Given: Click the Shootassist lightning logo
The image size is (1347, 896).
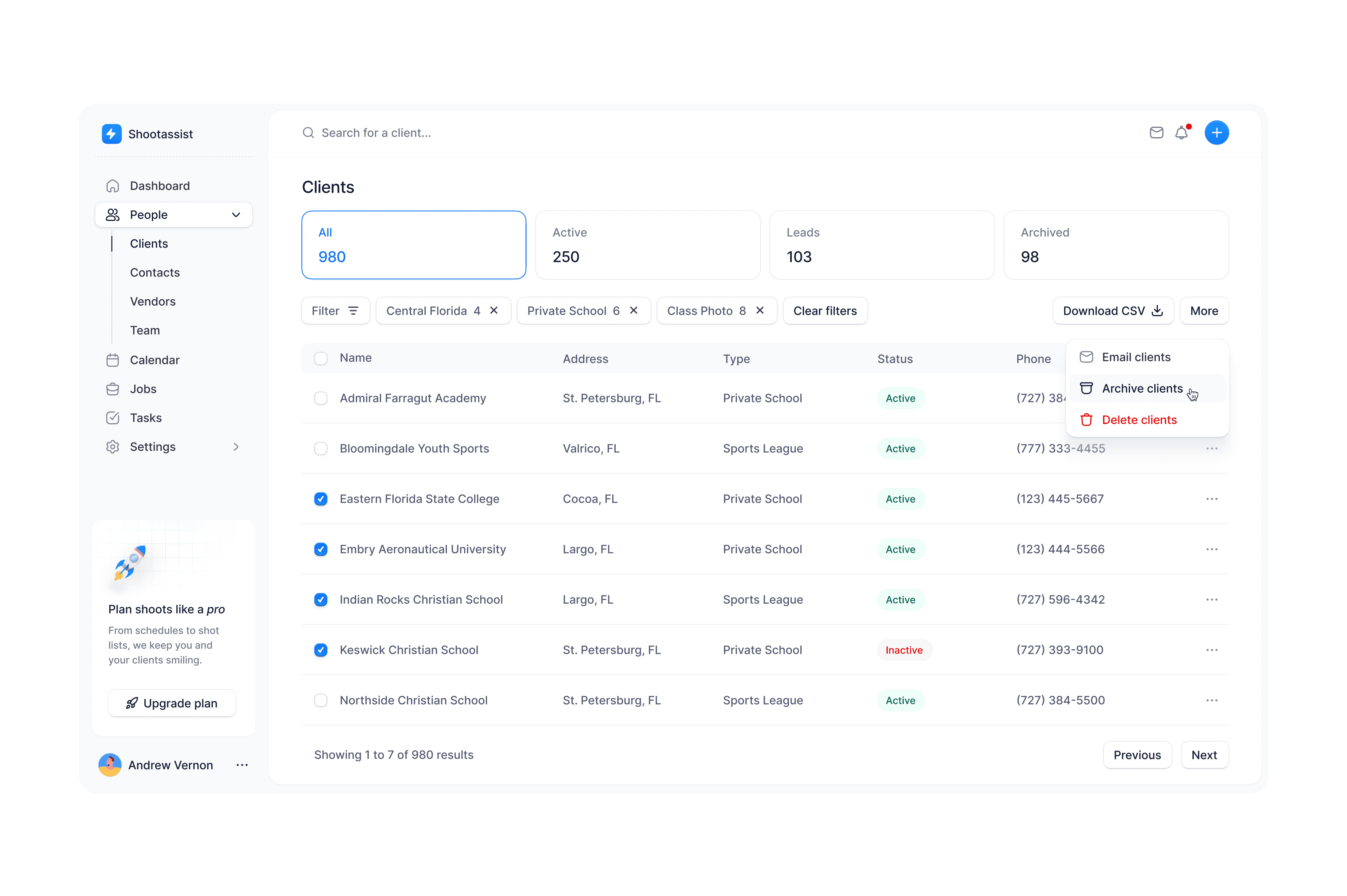Looking at the screenshot, I should click(111, 134).
